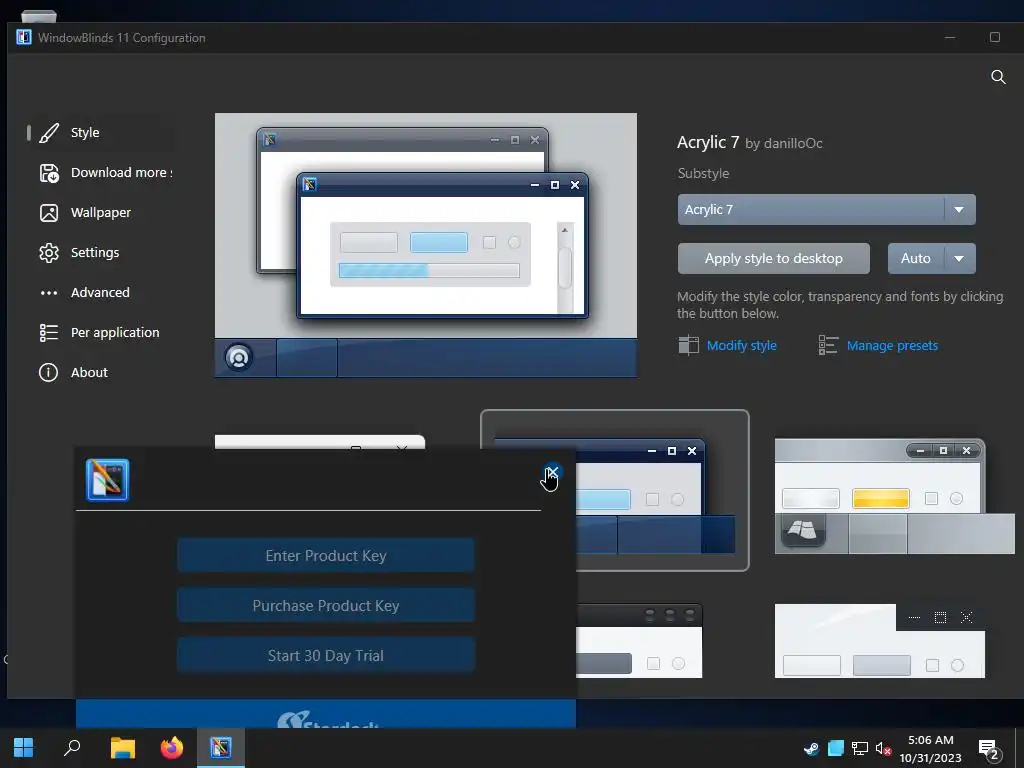This screenshot has width=1024, height=768.
Task: Click Start 30 Day Trial button
Action: point(326,656)
